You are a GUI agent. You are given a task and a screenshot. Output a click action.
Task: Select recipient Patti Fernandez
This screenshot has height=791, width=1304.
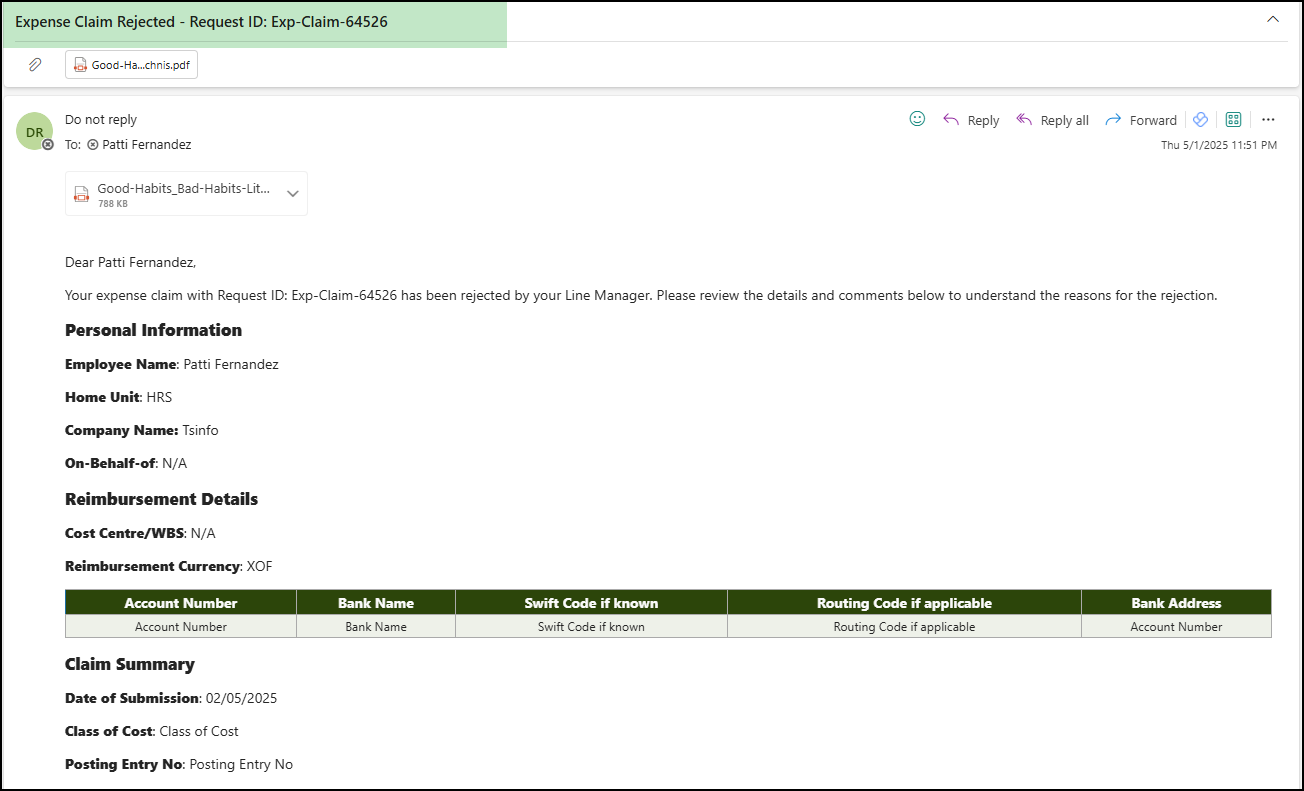pos(150,144)
